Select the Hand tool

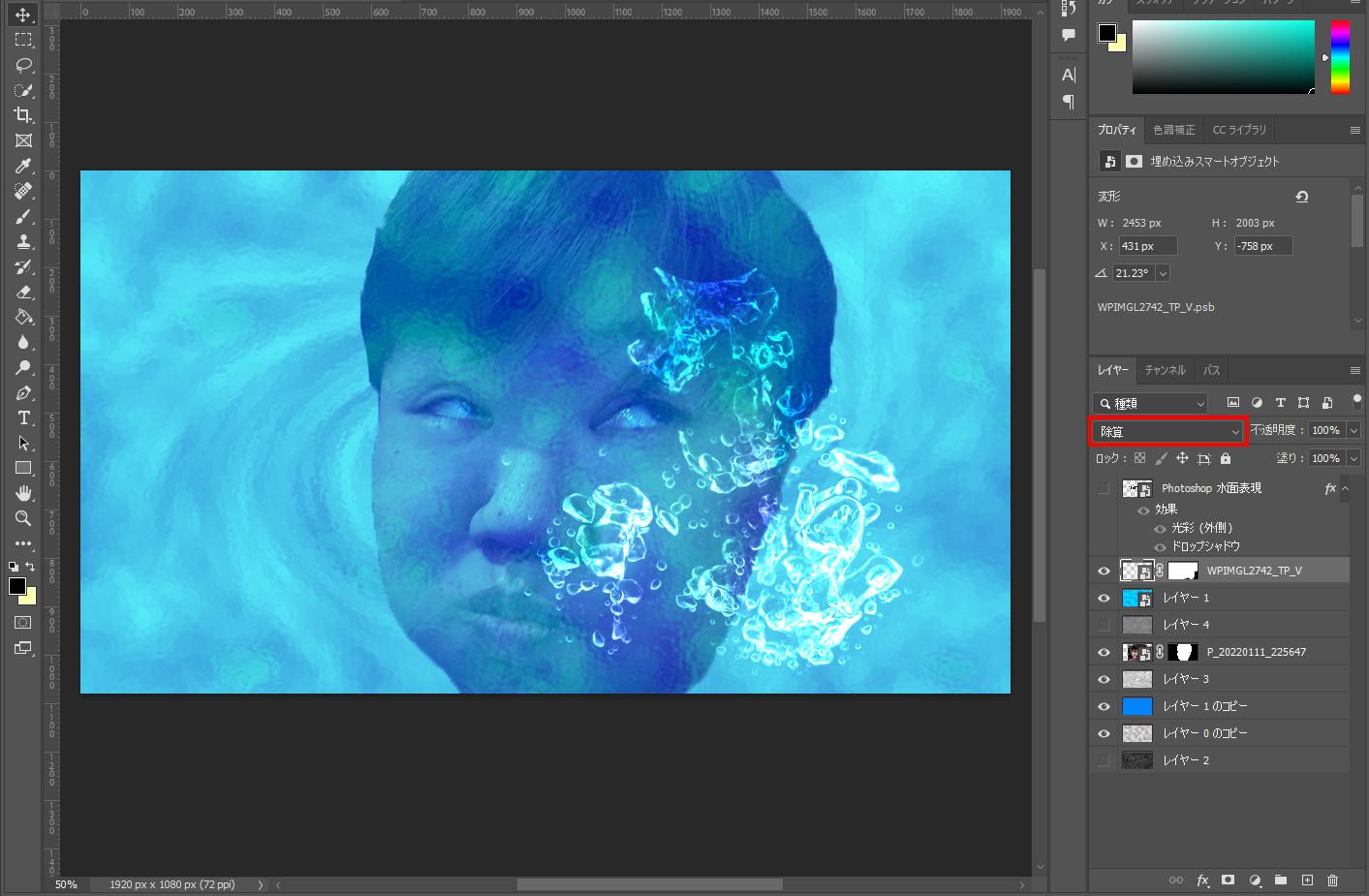click(x=23, y=493)
